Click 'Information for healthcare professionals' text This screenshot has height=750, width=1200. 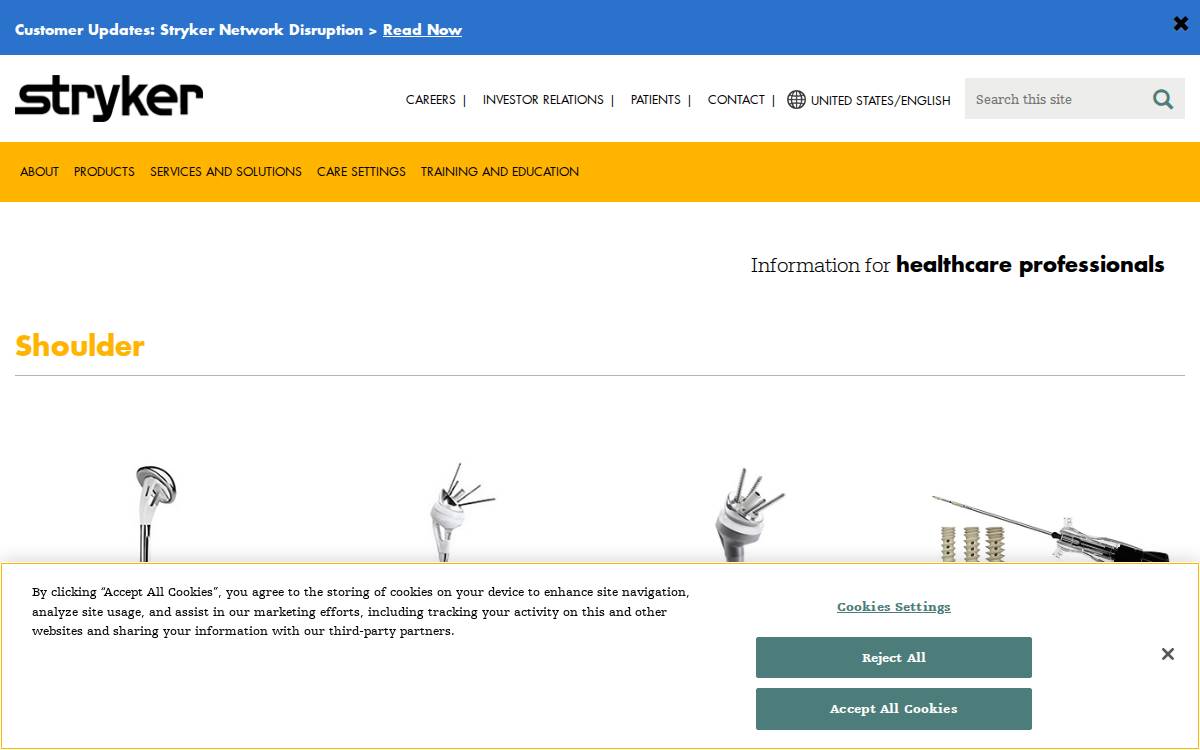958,265
